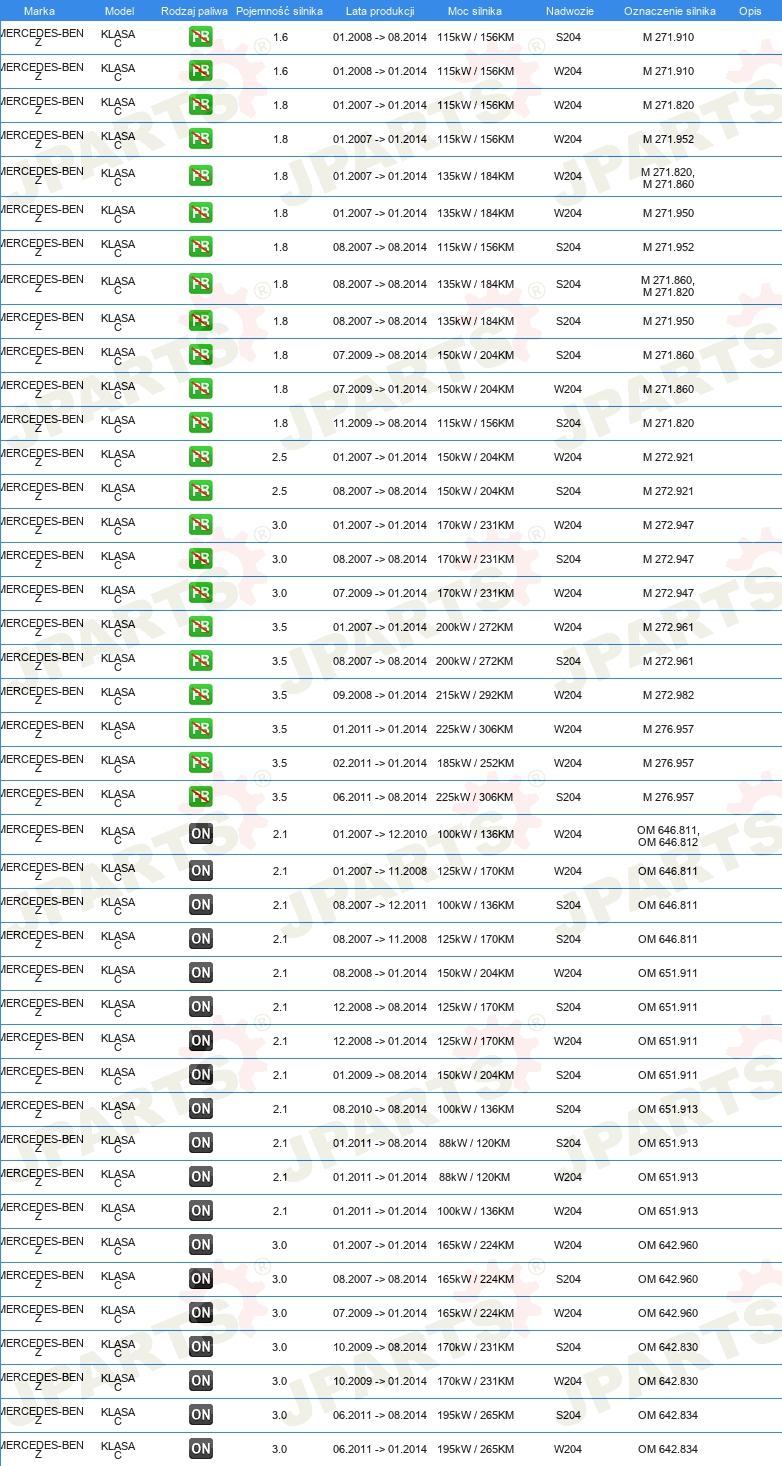Click the PB fuel icon in the 1.6 S204 row
The height and width of the screenshot is (1466, 782).
pyautogui.click(x=201, y=37)
